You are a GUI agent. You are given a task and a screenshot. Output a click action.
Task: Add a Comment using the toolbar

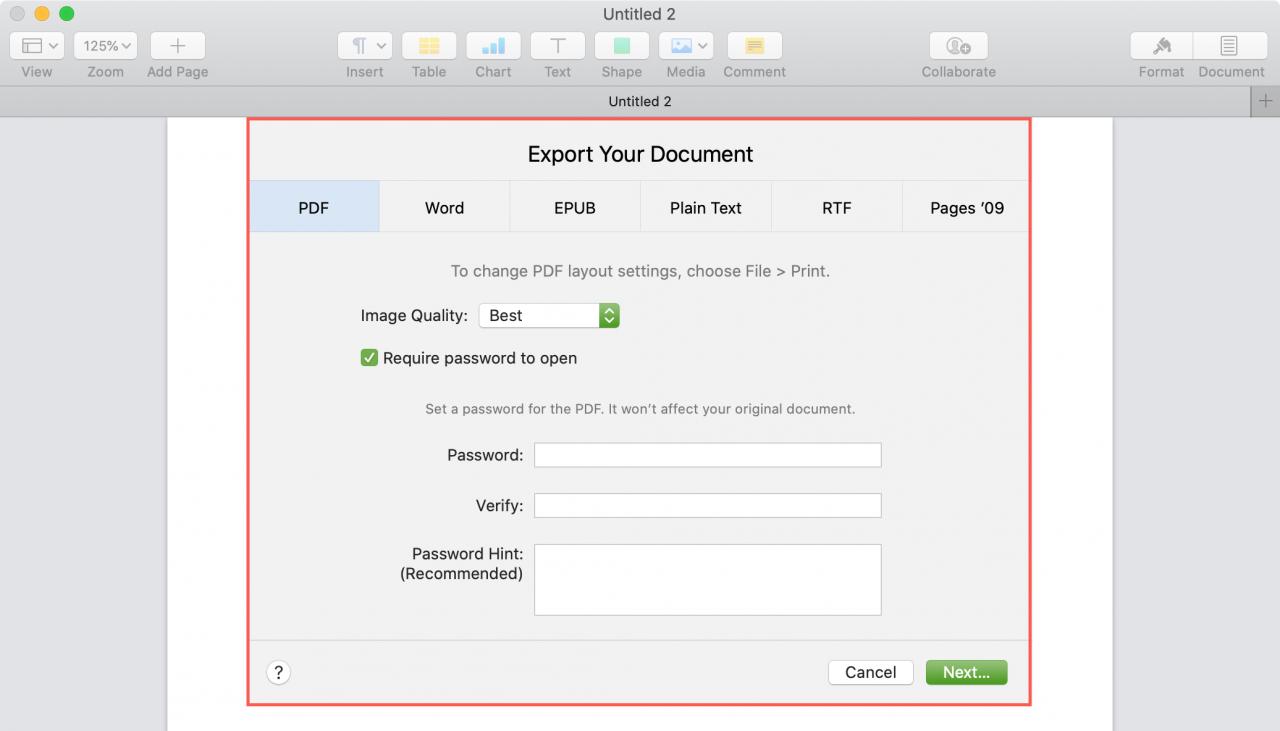pos(754,46)
